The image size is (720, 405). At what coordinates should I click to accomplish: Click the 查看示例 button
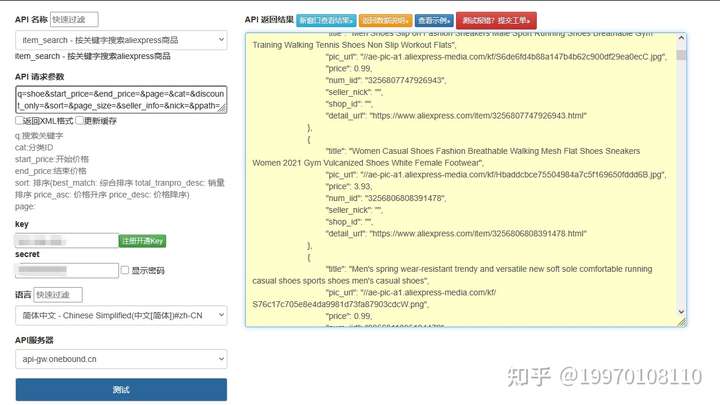(434, 20)
